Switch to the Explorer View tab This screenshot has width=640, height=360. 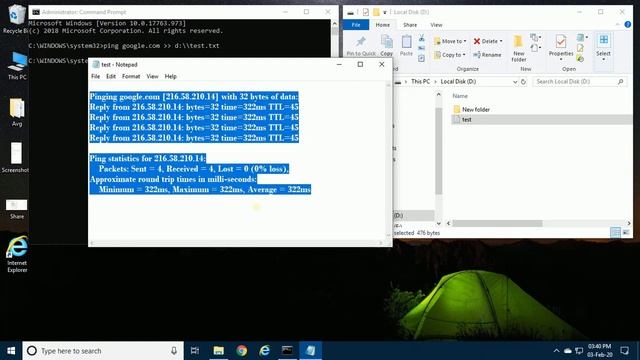[436, 25]
